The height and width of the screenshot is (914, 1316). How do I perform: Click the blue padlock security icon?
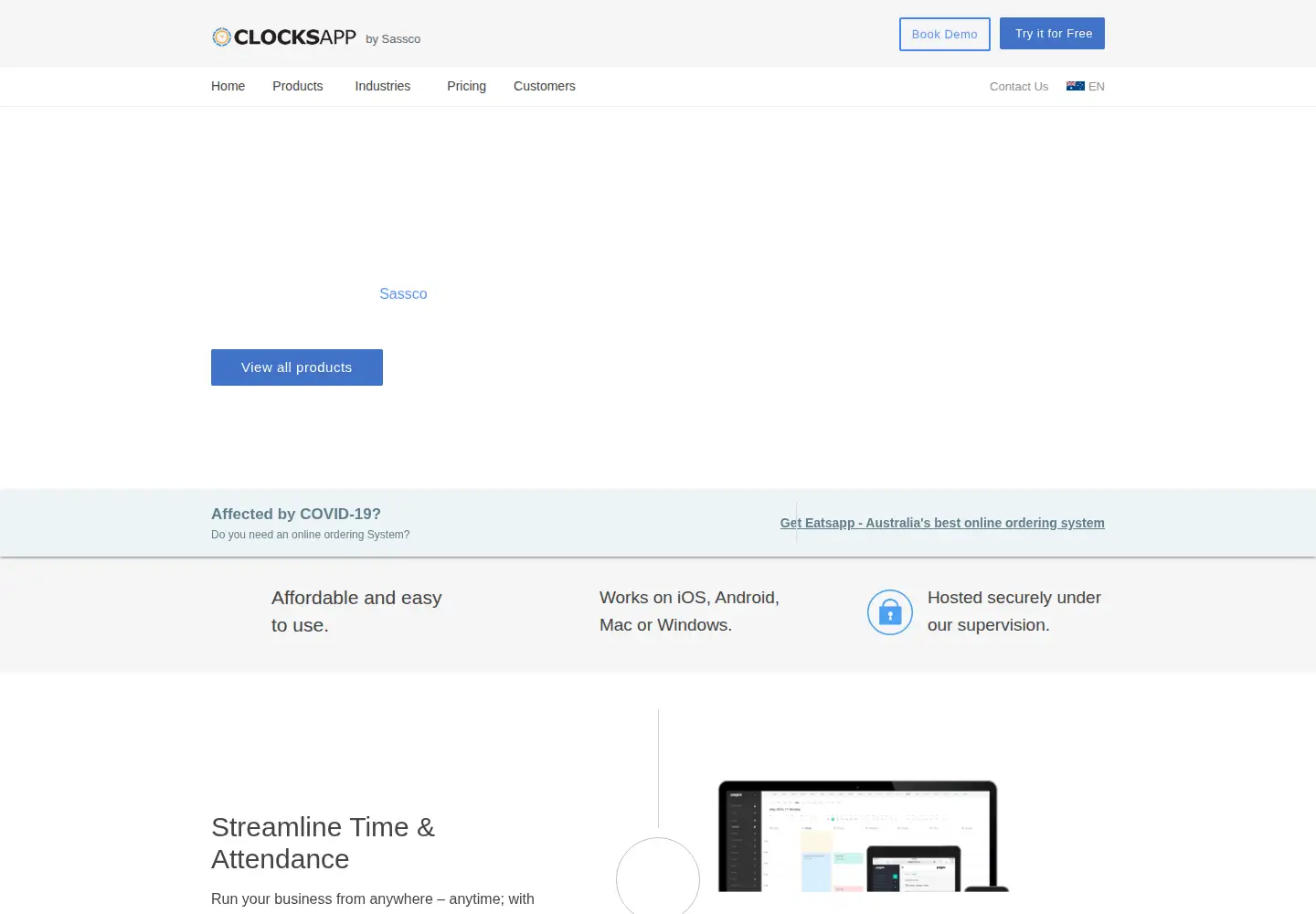(890, 612)
